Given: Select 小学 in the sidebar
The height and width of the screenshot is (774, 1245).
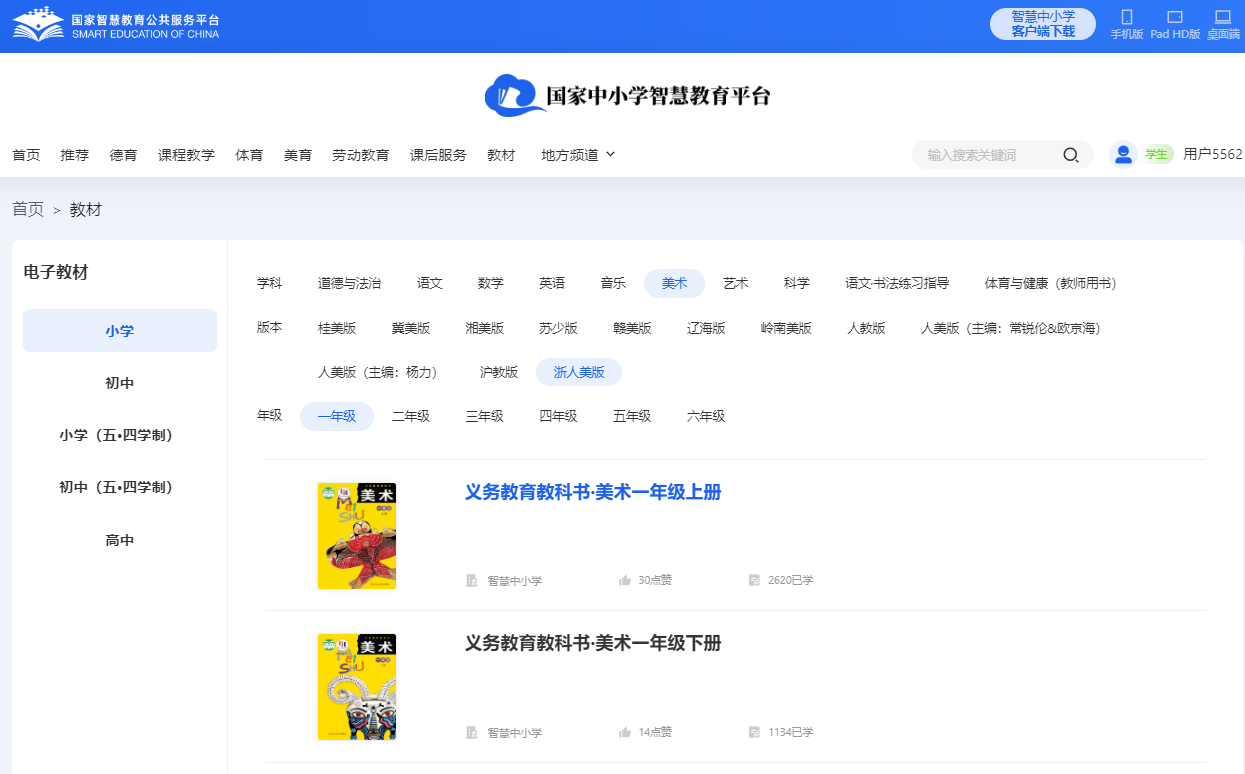Looking at the screenshot, I should tap(120, 330).
